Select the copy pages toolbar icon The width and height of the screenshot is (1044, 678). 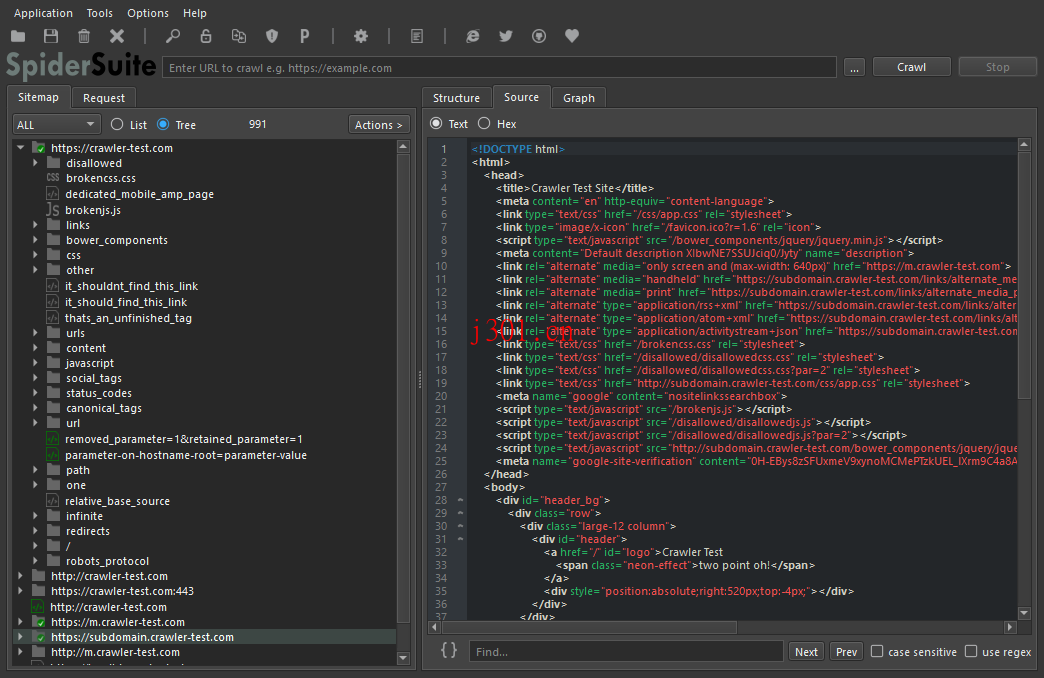[239, 36]
